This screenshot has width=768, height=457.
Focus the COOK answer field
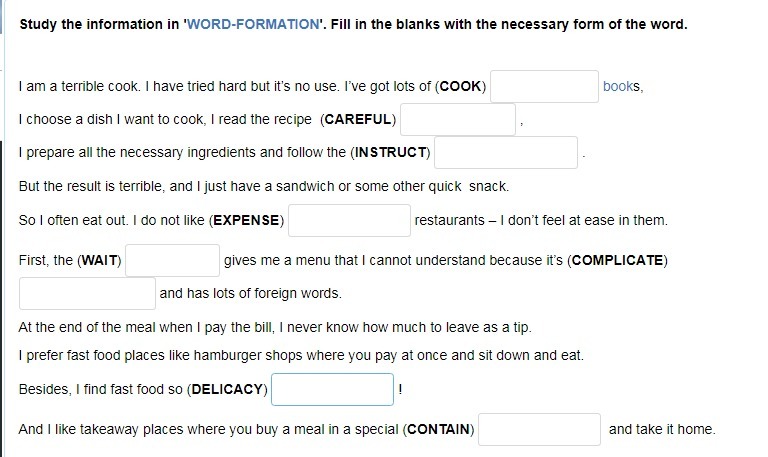(x=544, y=86)
